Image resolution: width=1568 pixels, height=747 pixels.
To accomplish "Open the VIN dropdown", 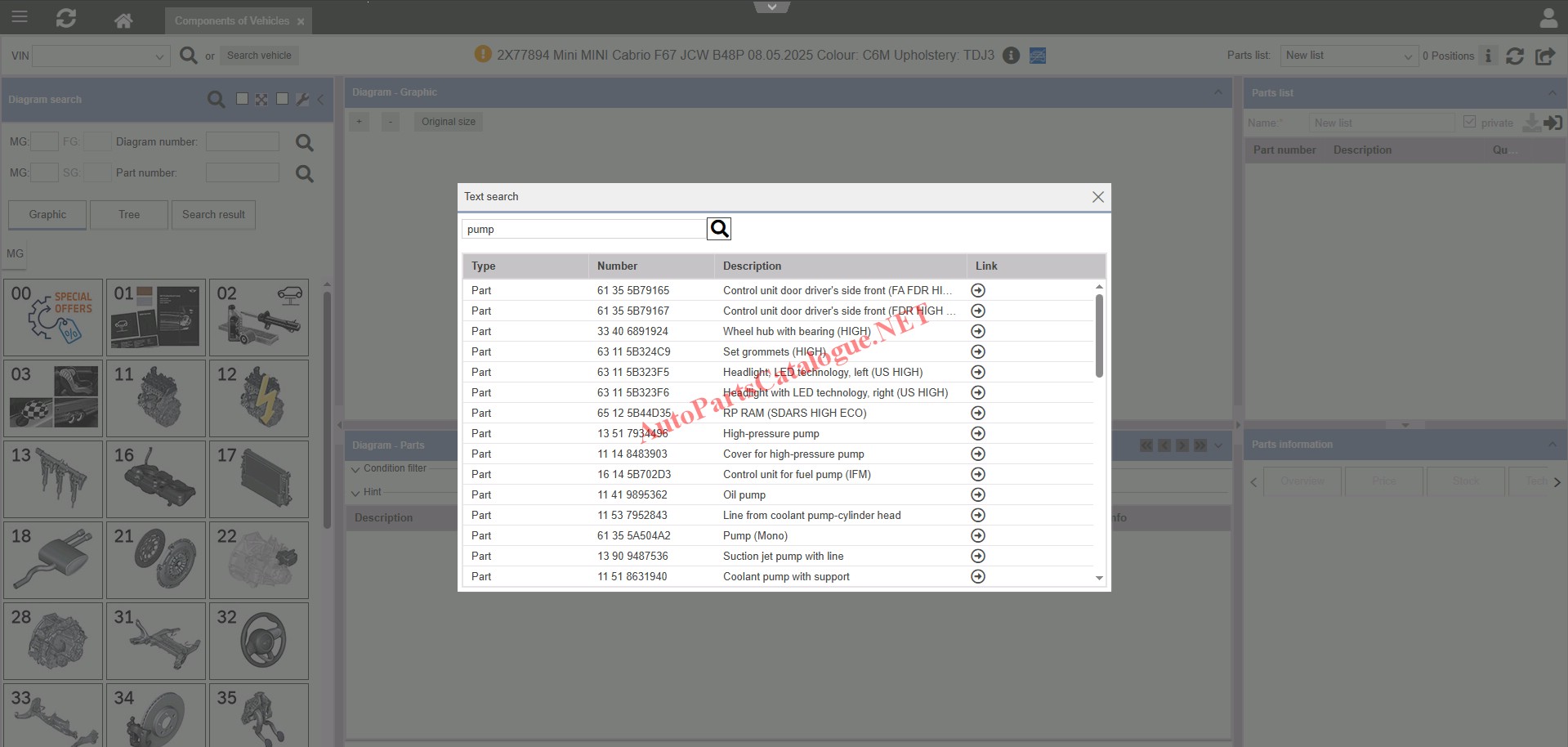I will [159, 56].
